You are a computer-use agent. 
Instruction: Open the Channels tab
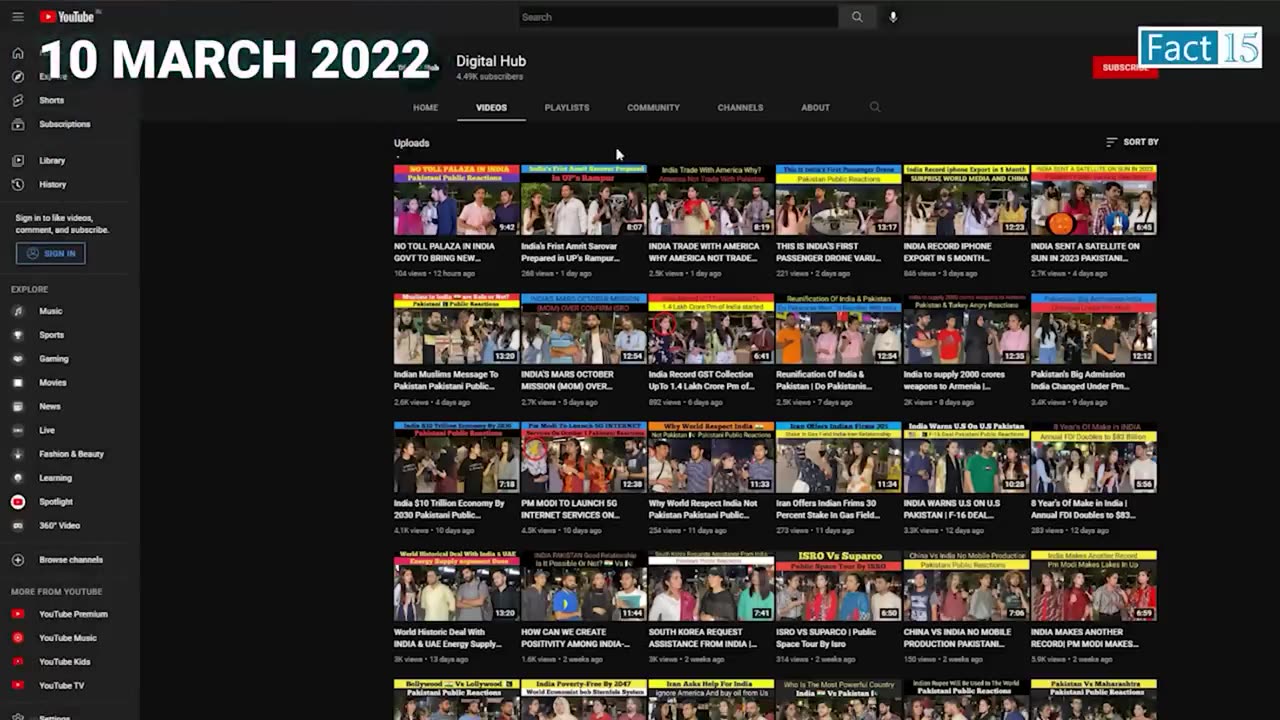coord(740,107)
